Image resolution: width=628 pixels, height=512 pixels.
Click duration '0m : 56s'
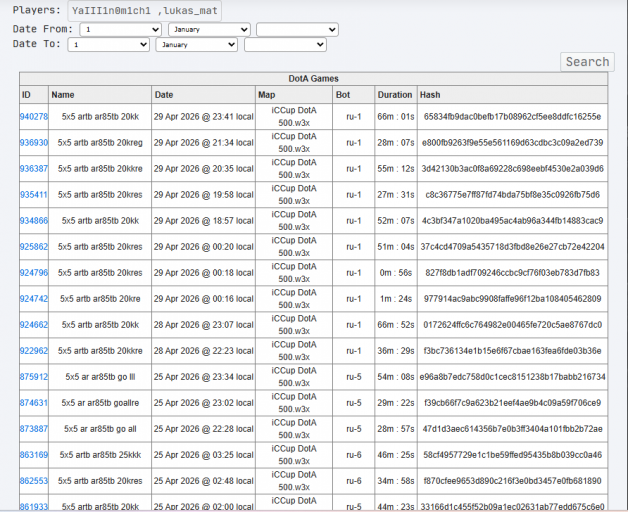(x=396, y=273)
